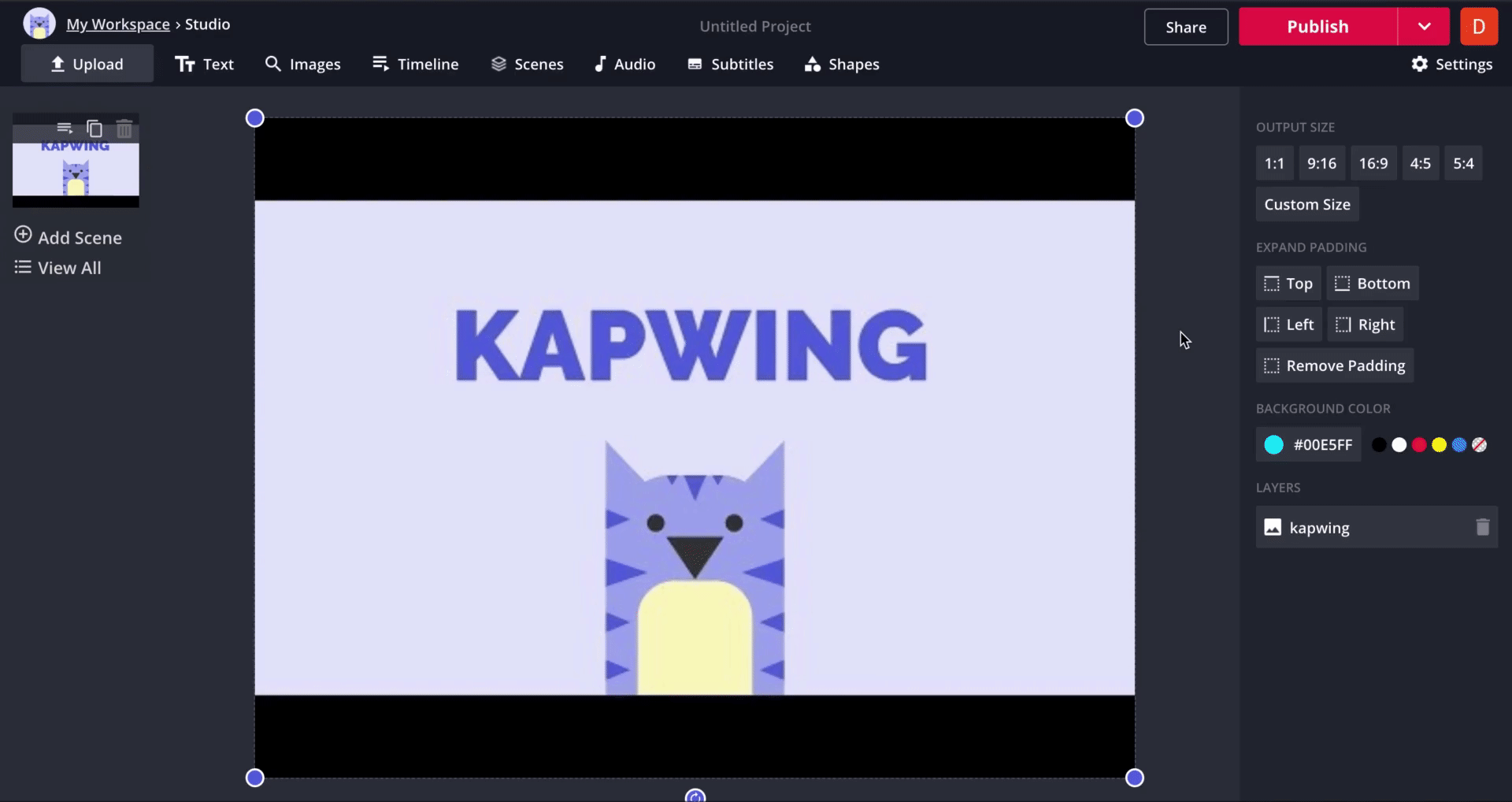
Task: Expand the Publish dropdown arrow
Action: [x=1424, y=27]
